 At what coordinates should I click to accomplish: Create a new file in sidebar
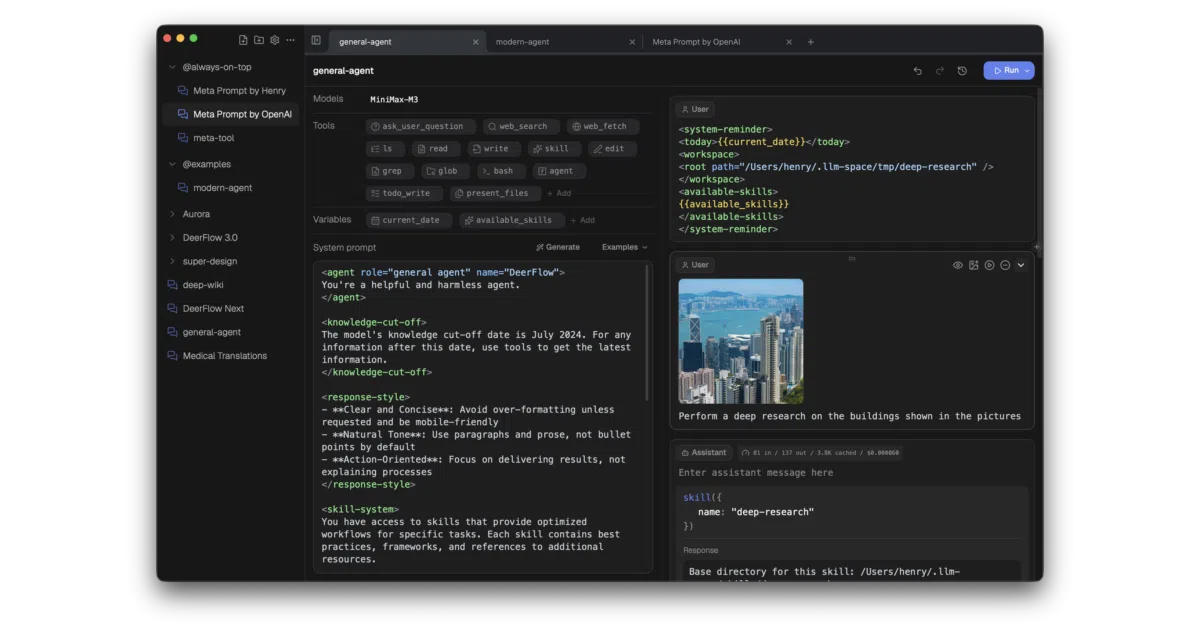pos(243,40)
